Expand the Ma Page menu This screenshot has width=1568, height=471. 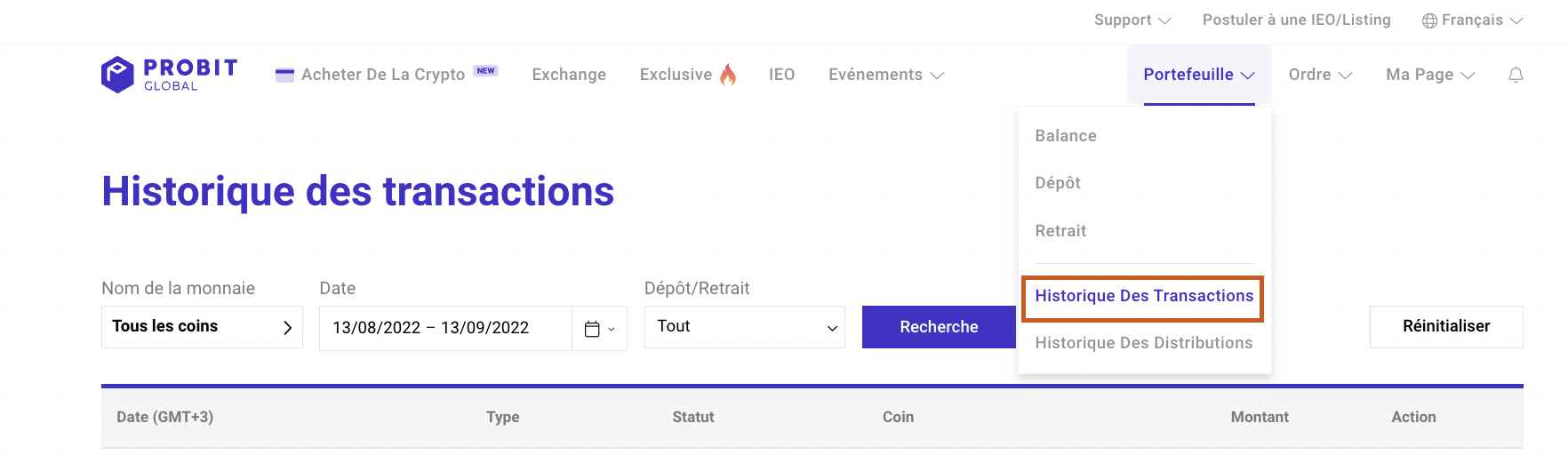[1429, 75]
